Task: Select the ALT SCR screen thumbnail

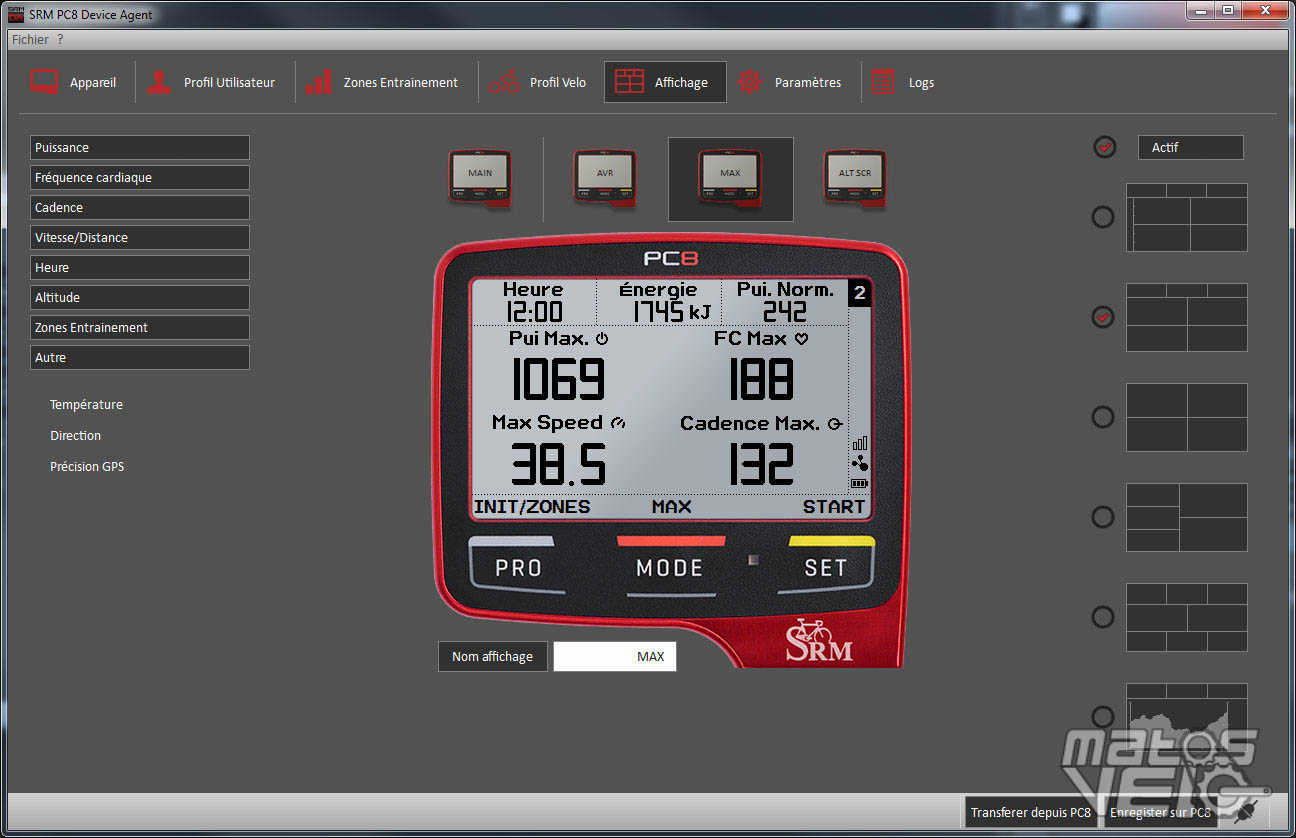Action: (x=855, y=178)
